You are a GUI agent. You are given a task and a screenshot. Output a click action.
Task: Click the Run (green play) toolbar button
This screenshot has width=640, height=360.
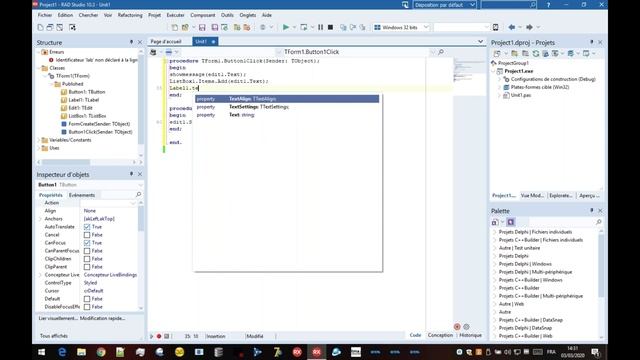(286, 27)
